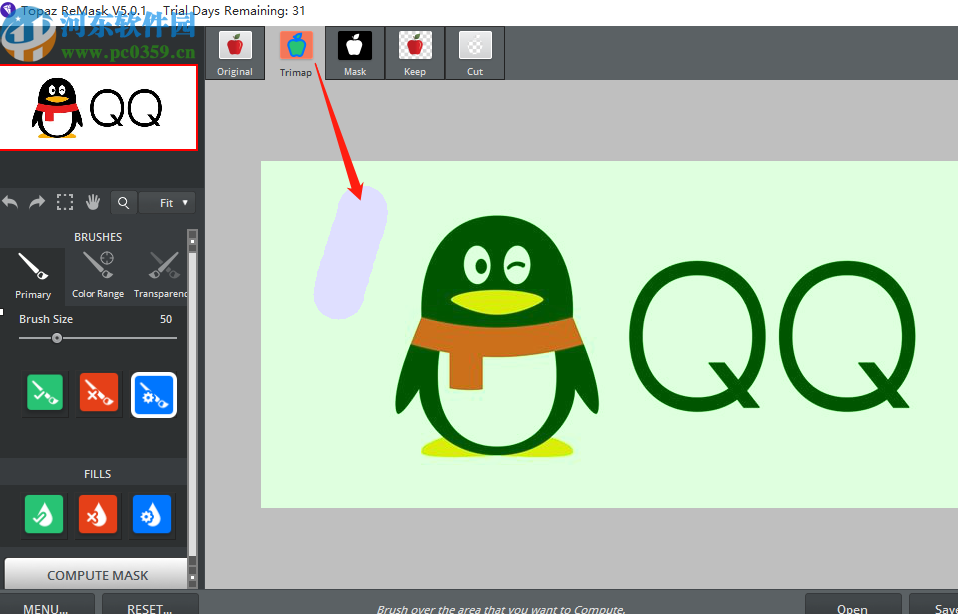Select the Color Range brush type
The width and height of the screenshot is (958, 614).
click(x=98, y=275)
